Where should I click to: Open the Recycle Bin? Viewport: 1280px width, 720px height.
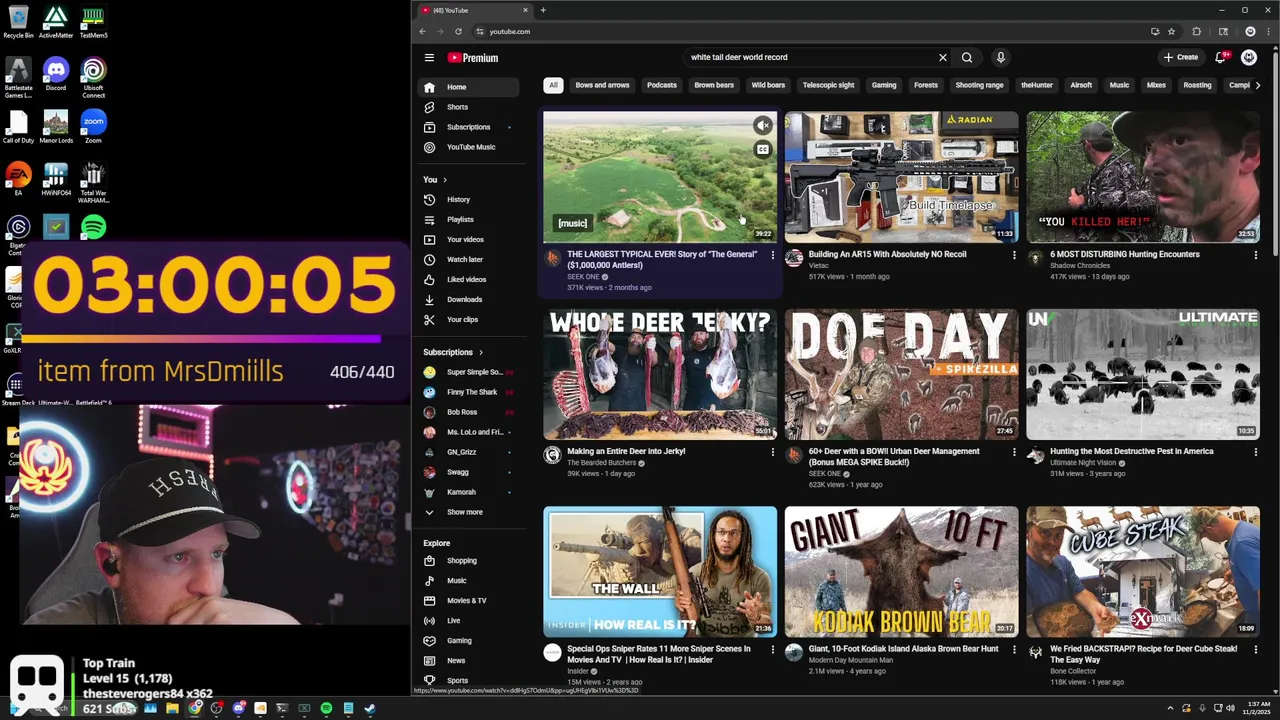click(18, 22)
